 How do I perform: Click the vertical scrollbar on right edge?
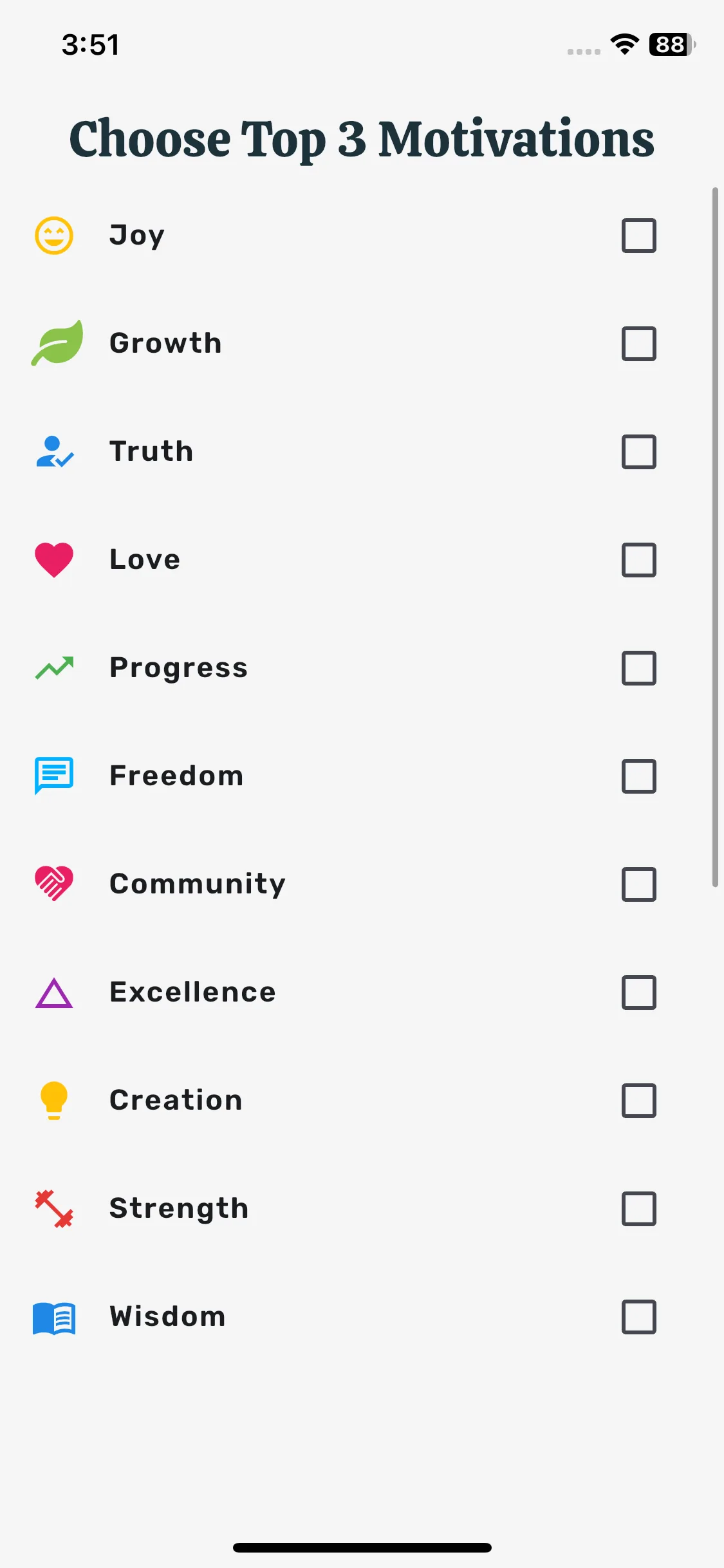pyautogui.click(x=715, y=537)
